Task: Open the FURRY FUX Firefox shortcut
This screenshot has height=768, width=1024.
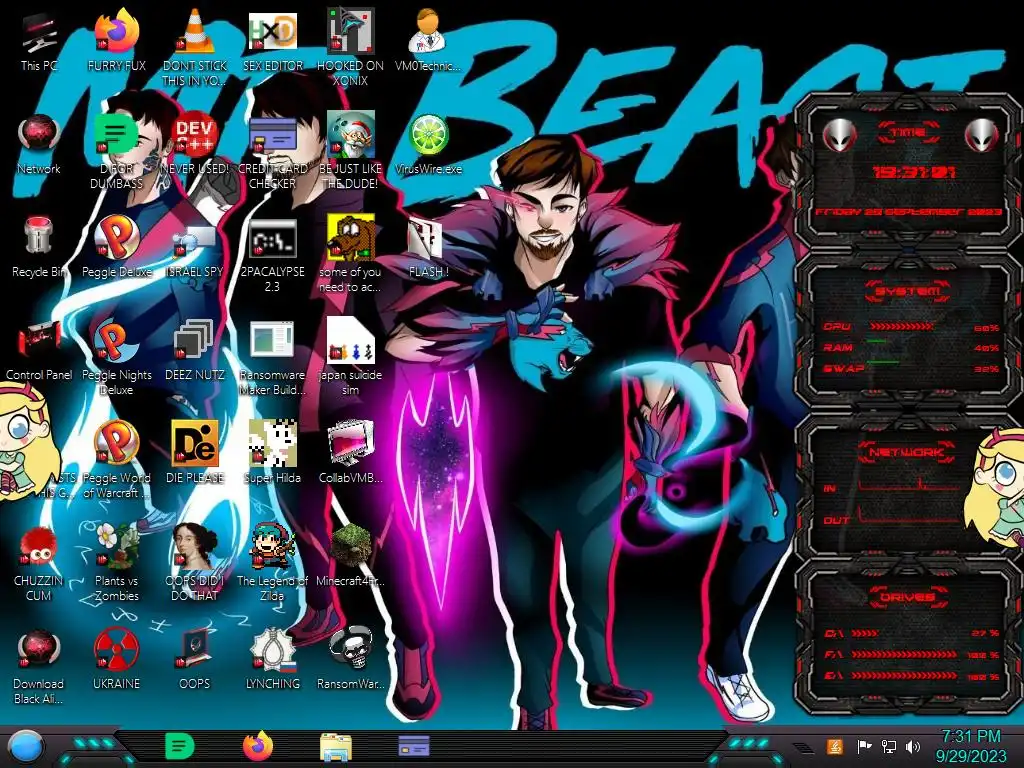Action: click(117, 31)
